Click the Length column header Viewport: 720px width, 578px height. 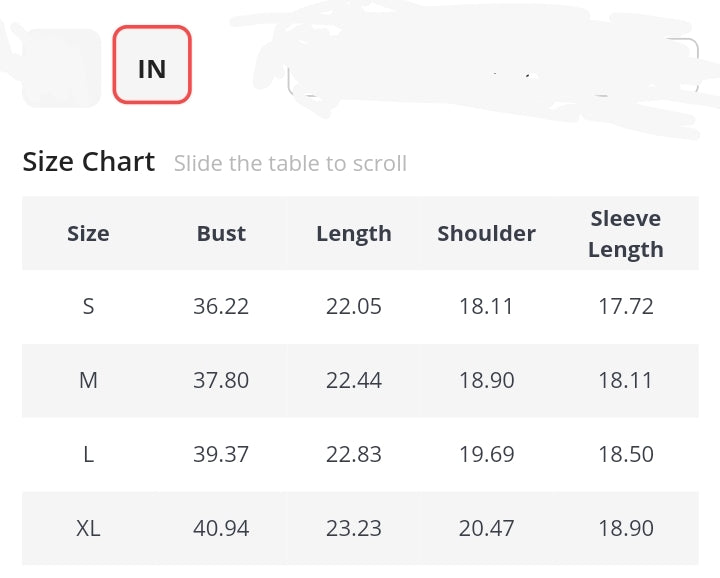coord(354,233)
